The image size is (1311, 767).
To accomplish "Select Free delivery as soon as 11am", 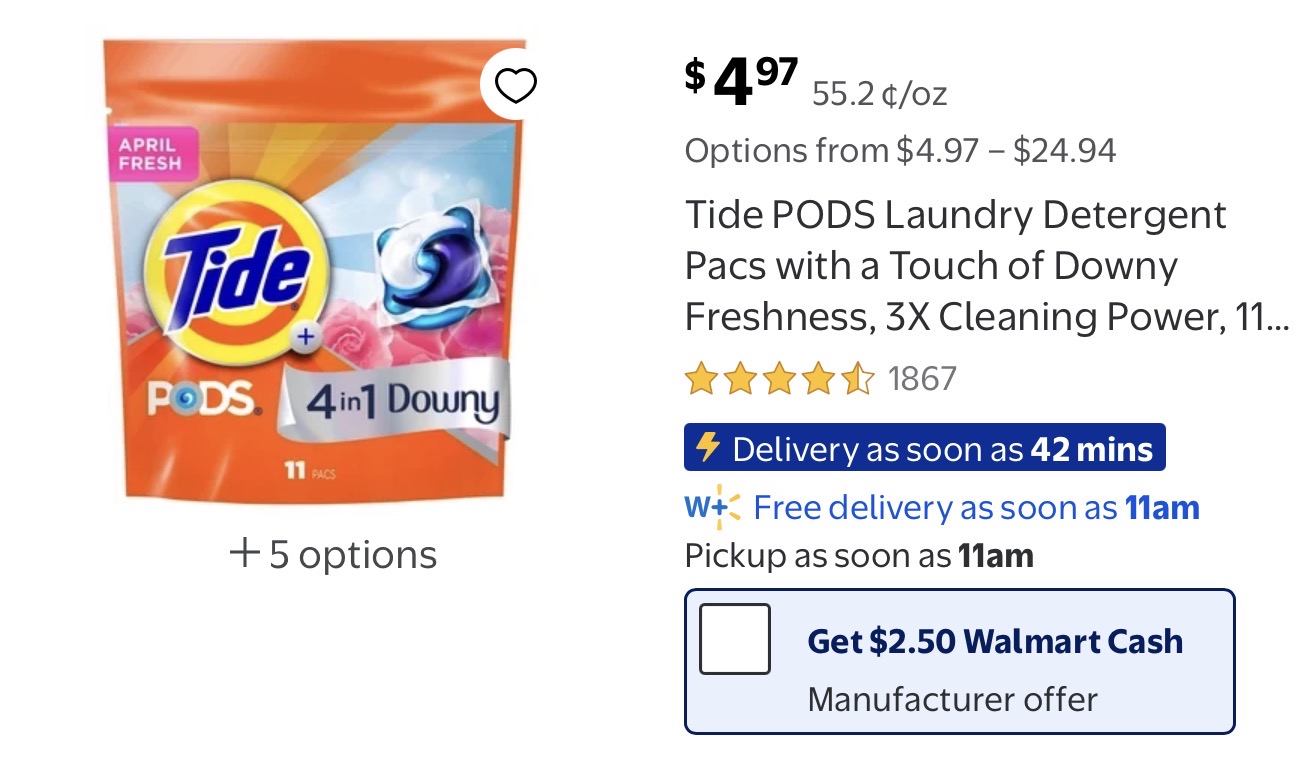I will pyautogui.click(x=976, y=508).
